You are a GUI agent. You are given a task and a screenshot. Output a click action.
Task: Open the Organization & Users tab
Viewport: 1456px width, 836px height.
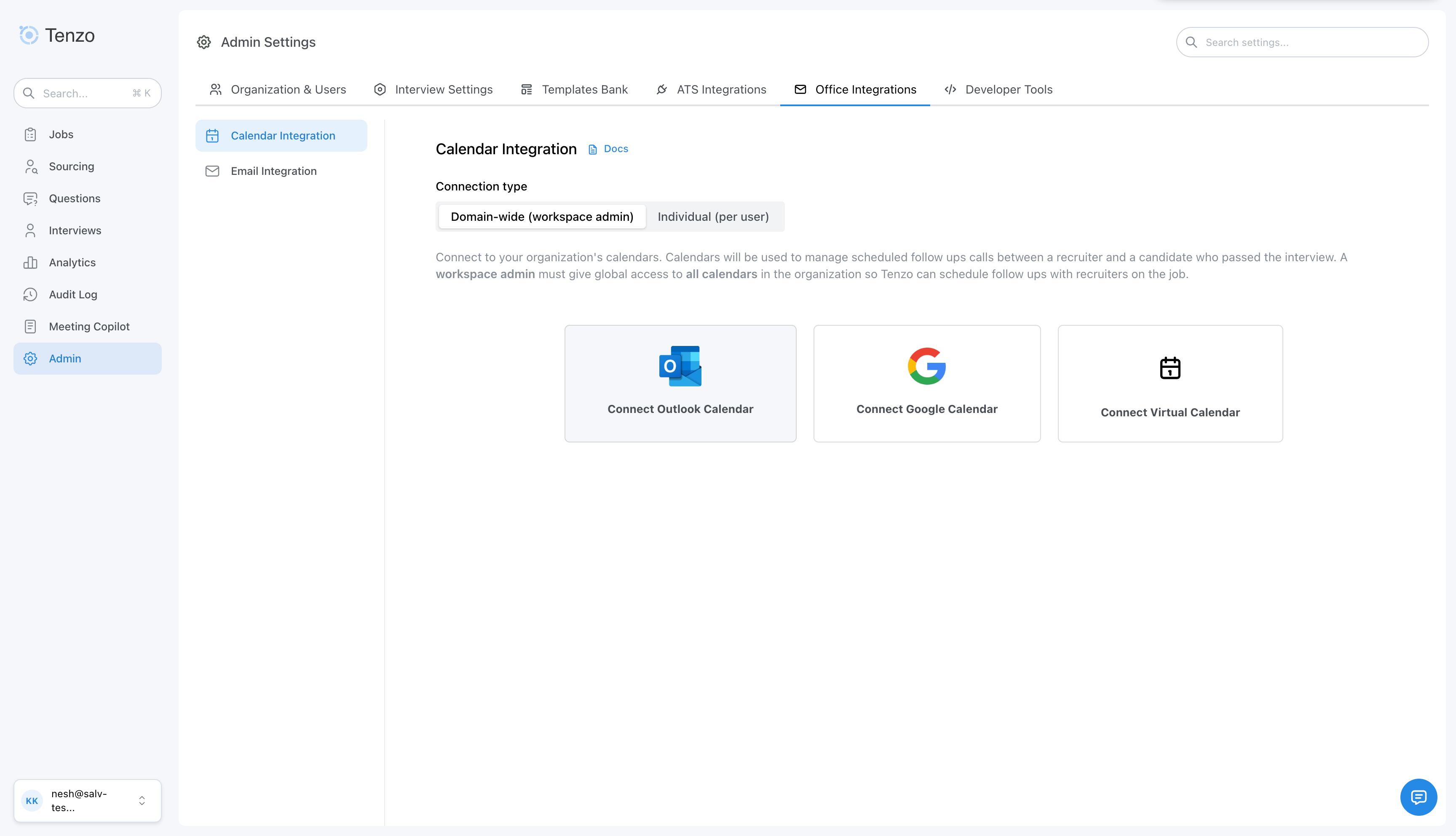coord(277,90)
